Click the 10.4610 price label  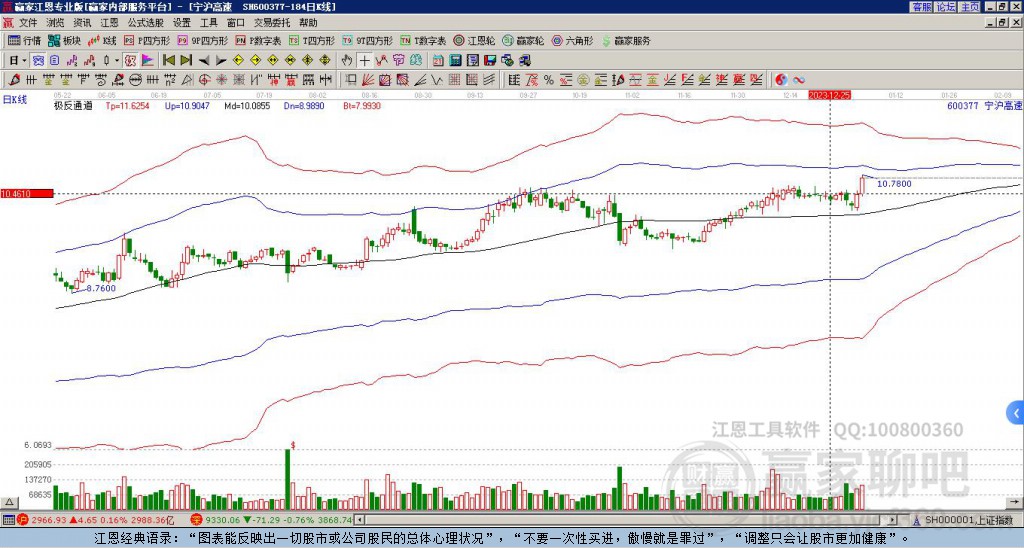pos(27,193)
